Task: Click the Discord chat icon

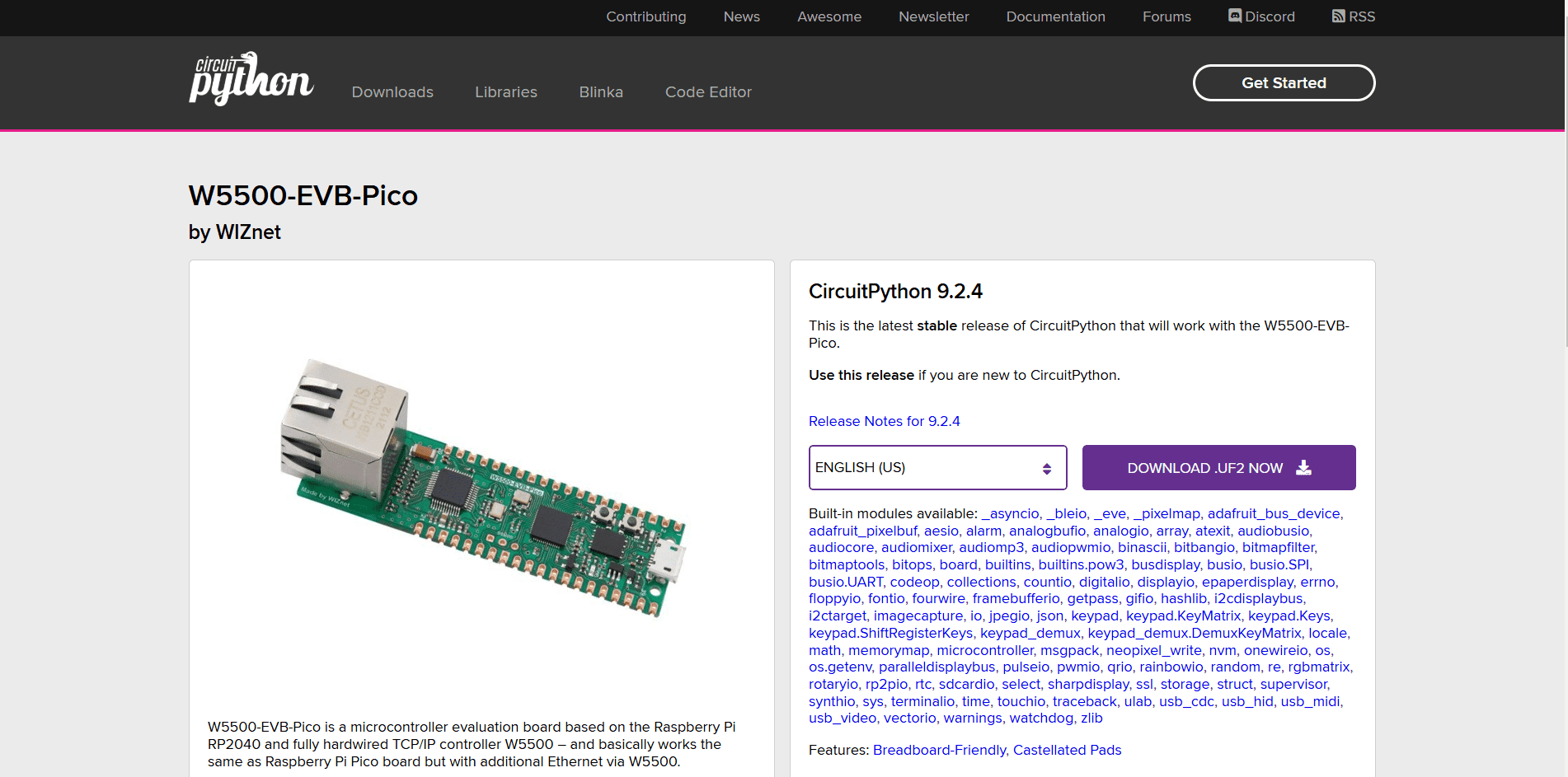Action: pyautogui.click(x=1234, y=16)
